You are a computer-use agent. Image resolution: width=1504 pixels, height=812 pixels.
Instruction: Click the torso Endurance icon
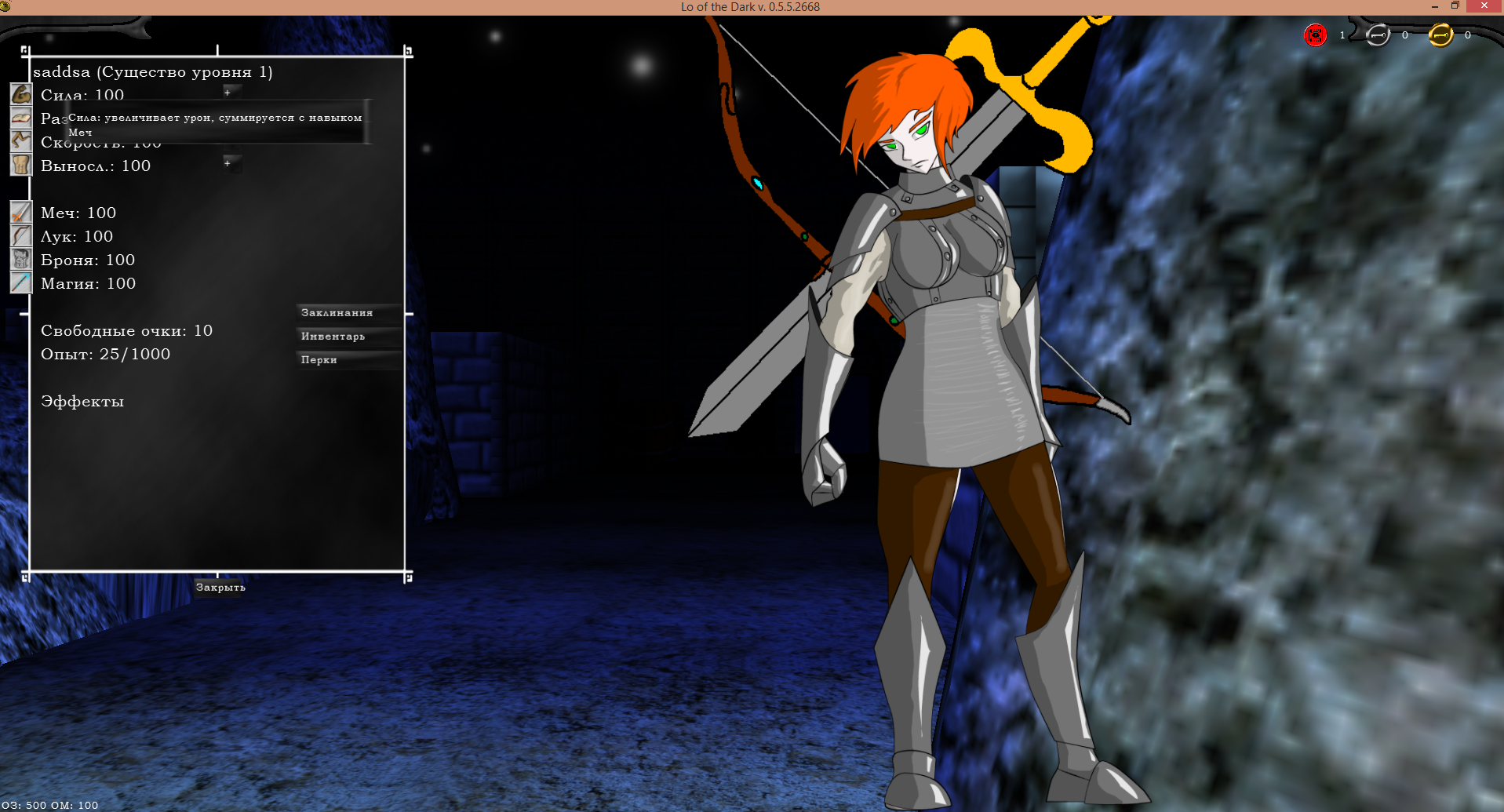click(x=21, y=165)
